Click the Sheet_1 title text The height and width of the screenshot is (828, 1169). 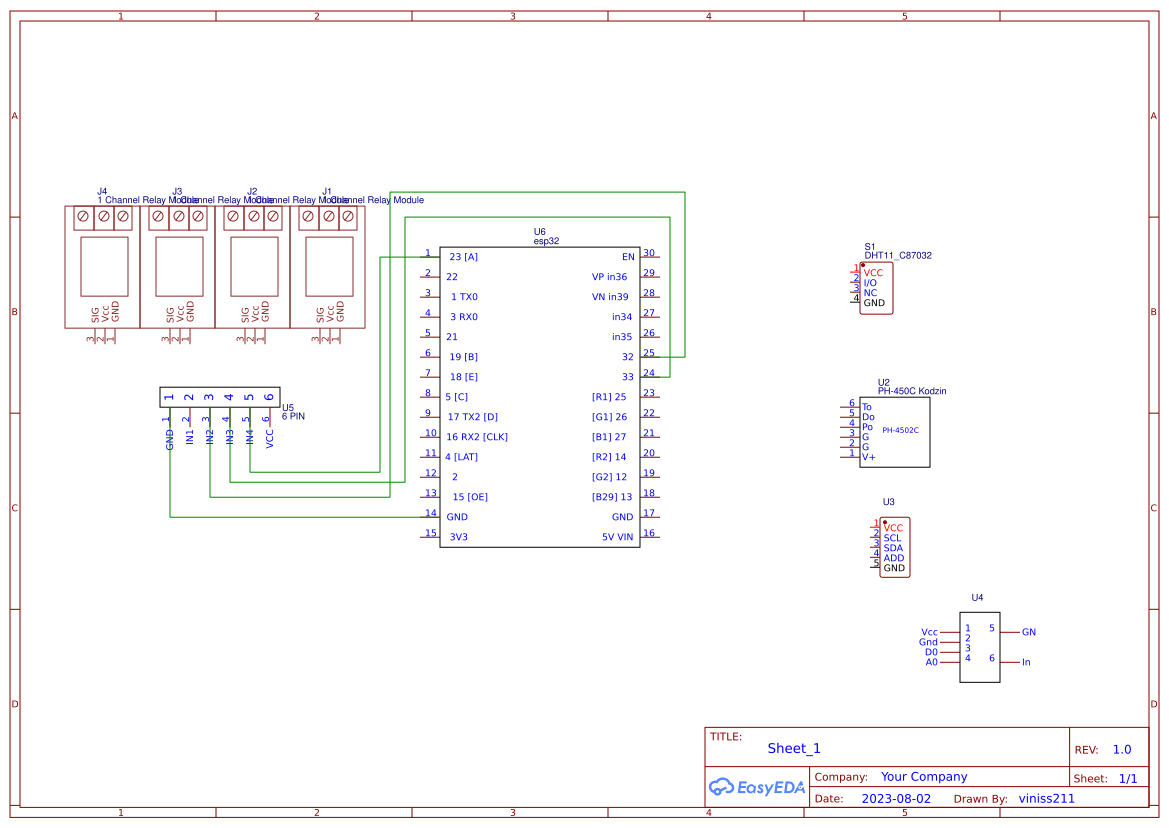tap(793, 748)
